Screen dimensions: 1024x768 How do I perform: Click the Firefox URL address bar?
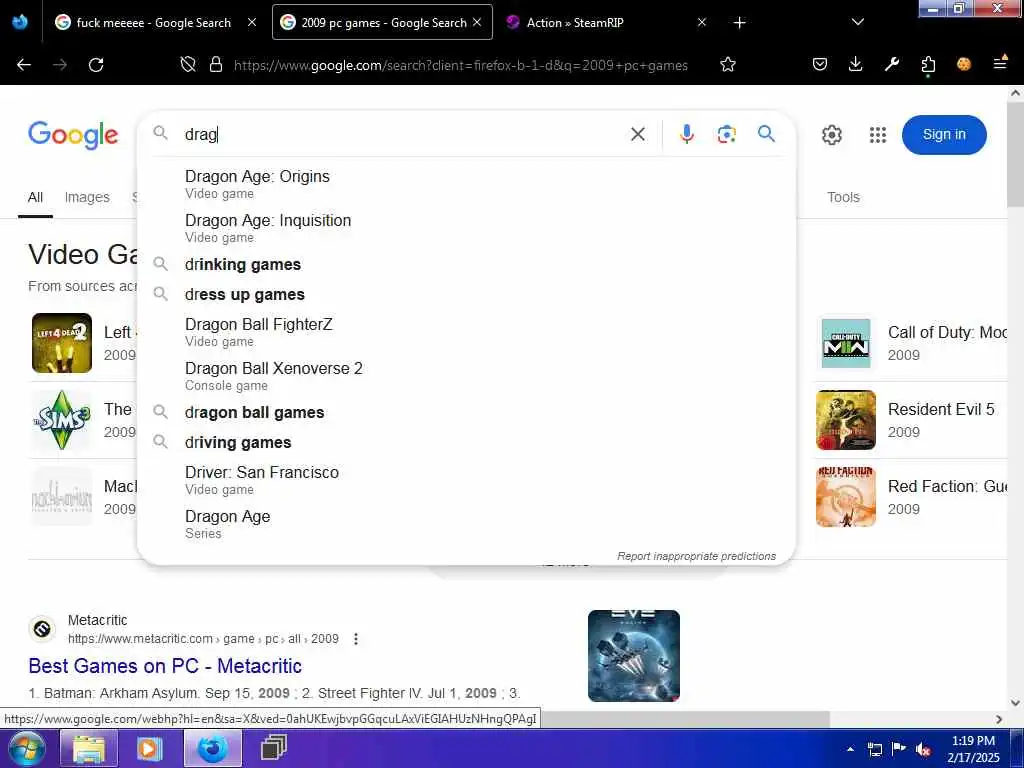tap(460, 65)
